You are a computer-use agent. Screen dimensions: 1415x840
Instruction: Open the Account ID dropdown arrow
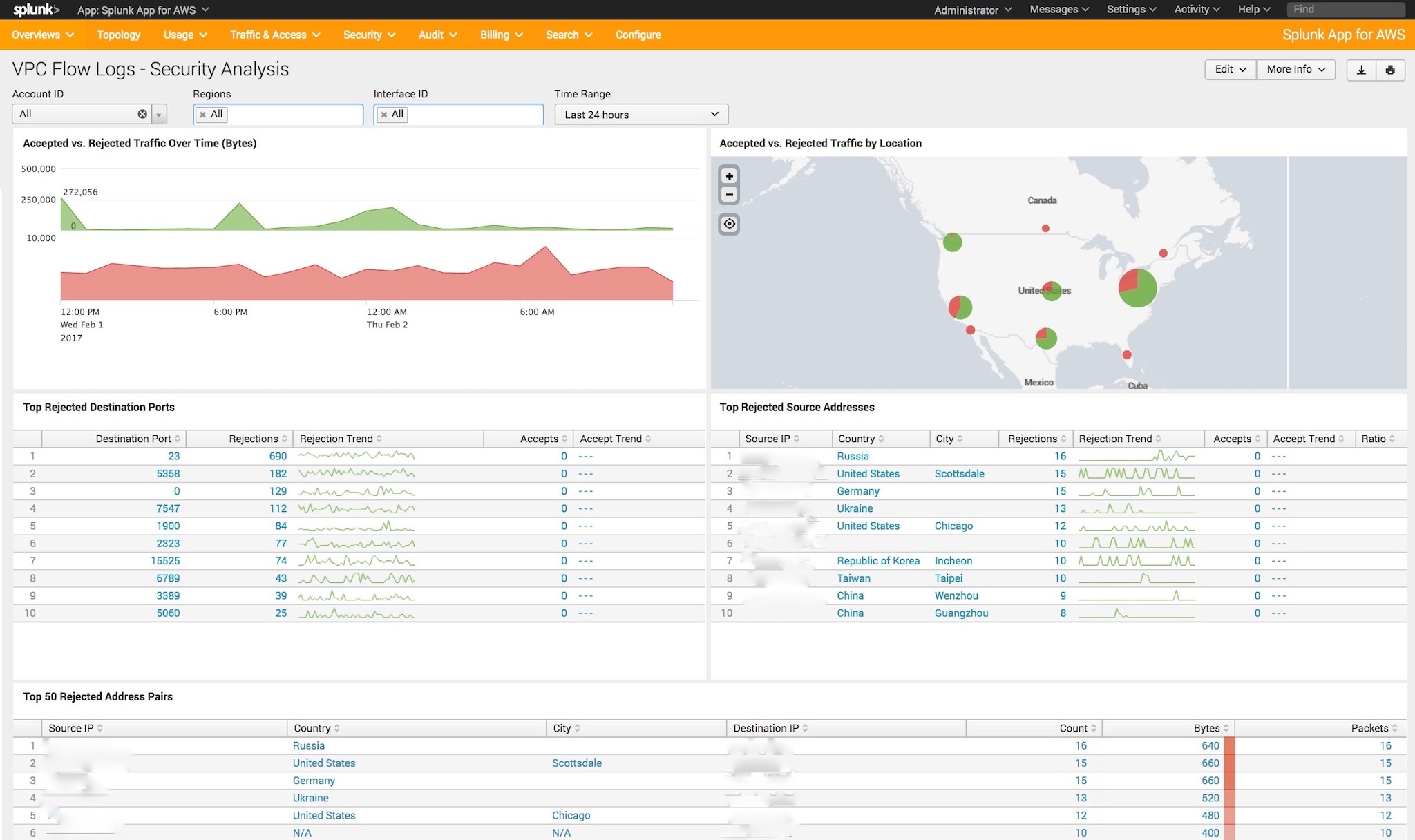click(x=160, y=115)
